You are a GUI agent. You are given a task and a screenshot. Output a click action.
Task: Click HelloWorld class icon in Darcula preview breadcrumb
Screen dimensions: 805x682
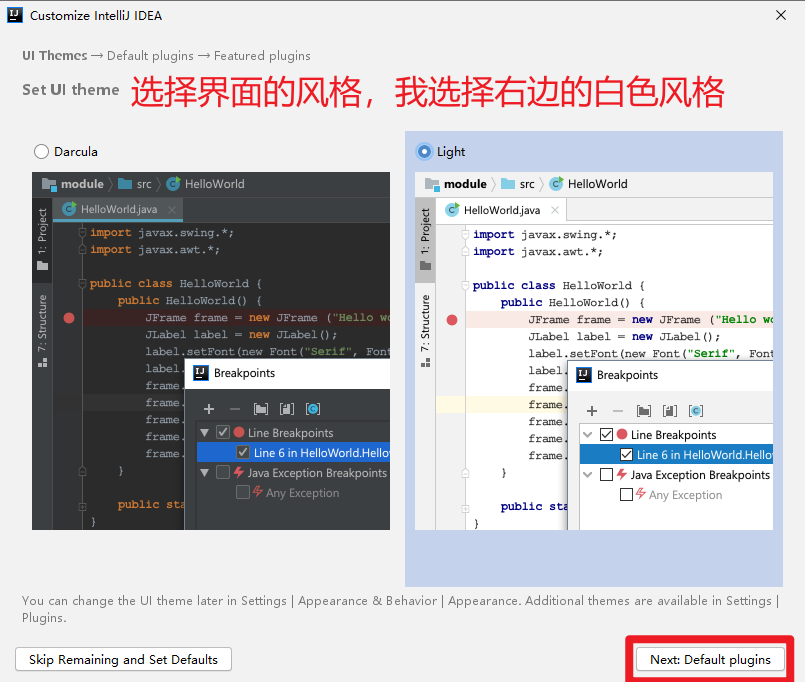point(174,183)
